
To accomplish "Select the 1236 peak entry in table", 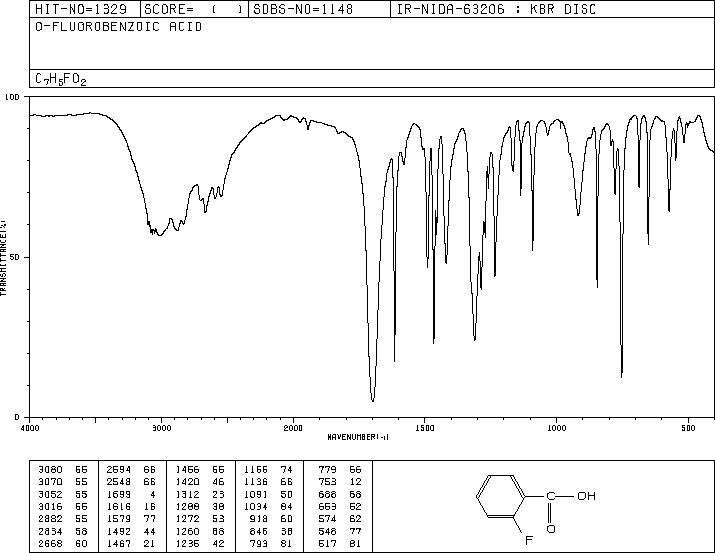I will pos(200,543).
